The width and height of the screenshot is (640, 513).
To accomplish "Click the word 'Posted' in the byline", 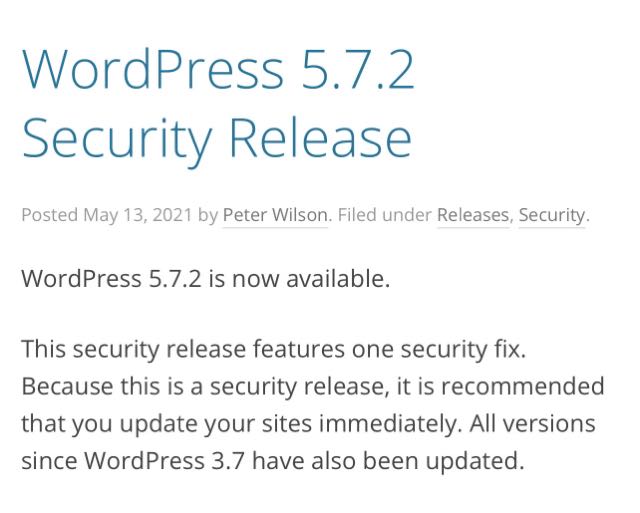I will point(49,215).
